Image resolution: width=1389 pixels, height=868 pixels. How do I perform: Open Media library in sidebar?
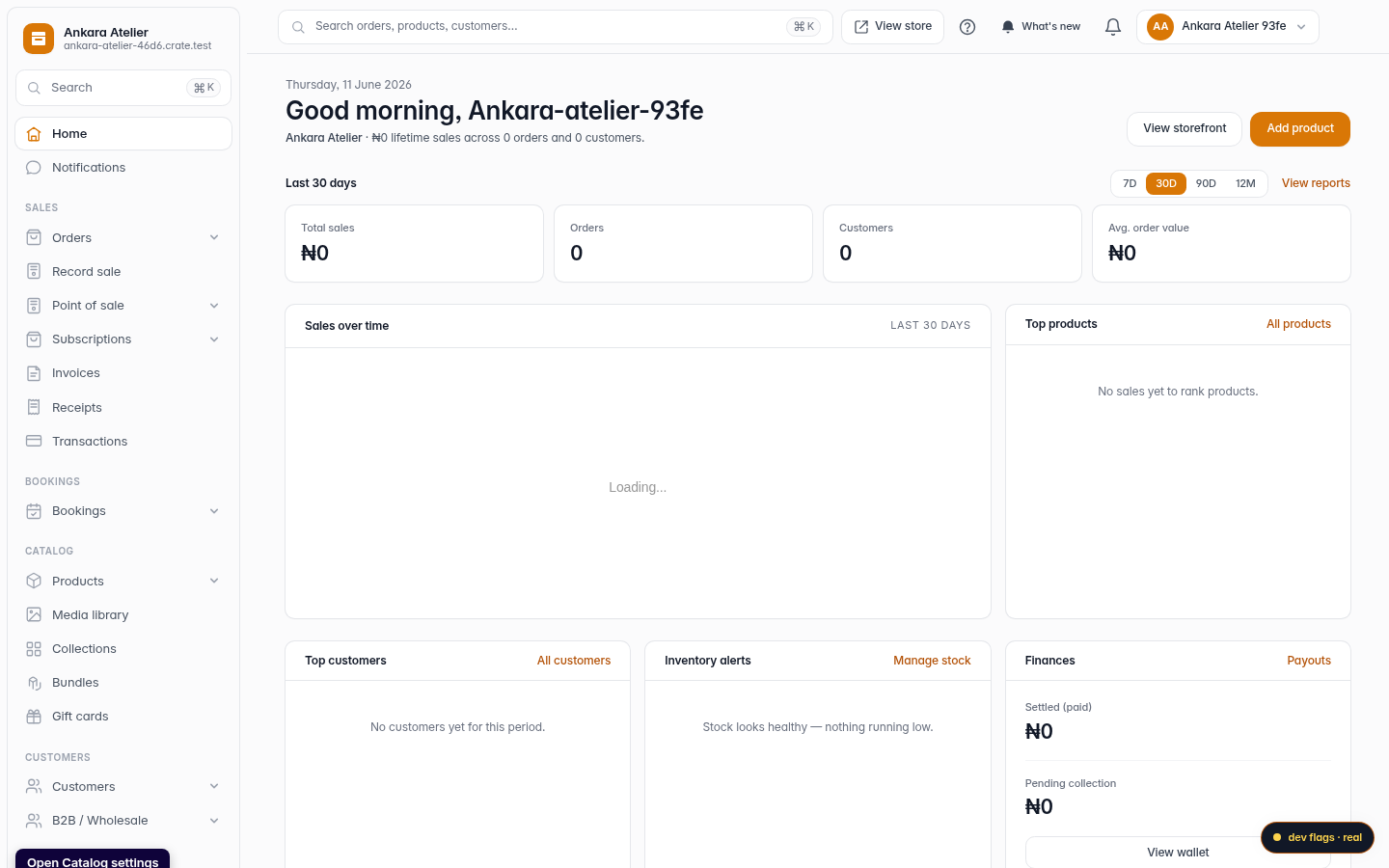[x=123, y=615]
